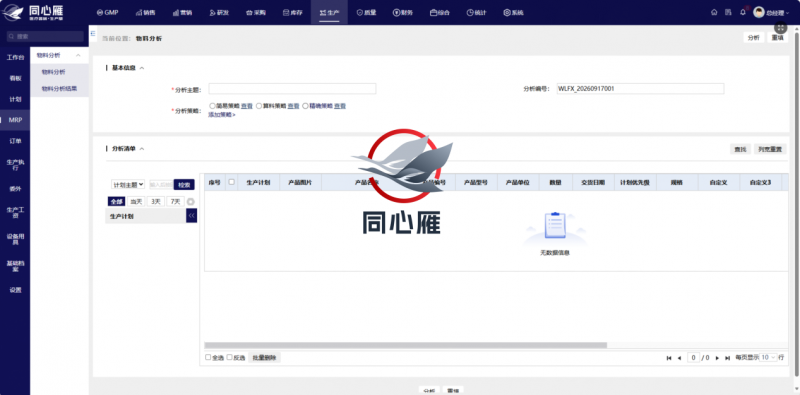800x395 pixels.
Task: Check the 反选 checkbox
Action: [x=230, y=357]
